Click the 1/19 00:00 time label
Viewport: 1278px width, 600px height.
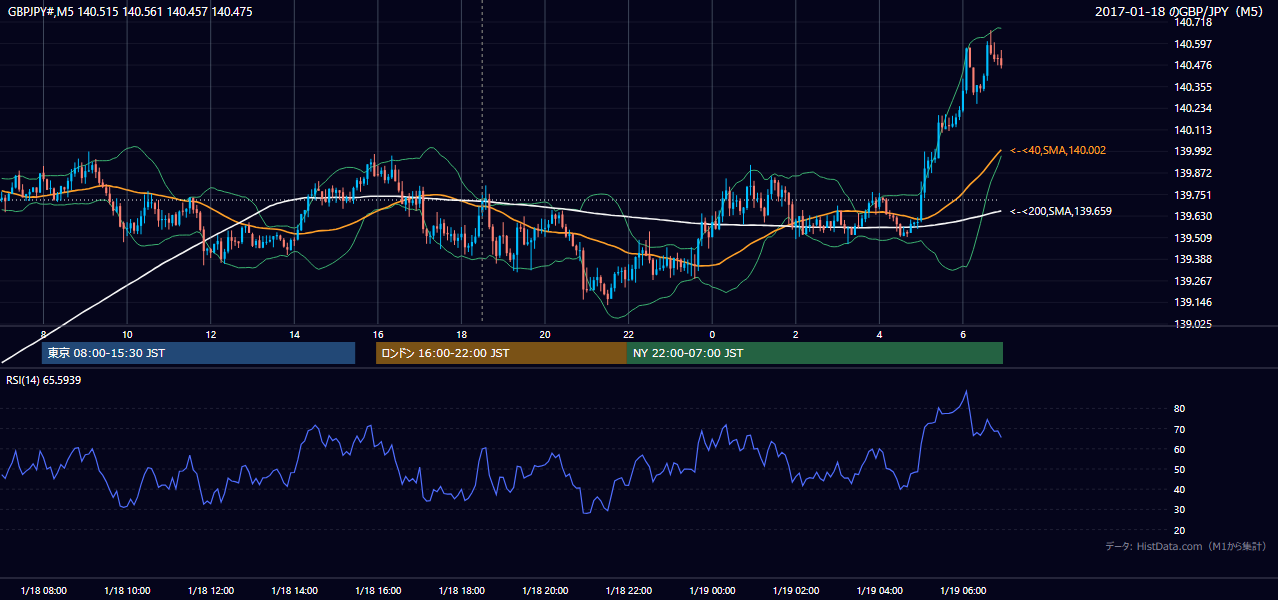(x=711, y=591)
